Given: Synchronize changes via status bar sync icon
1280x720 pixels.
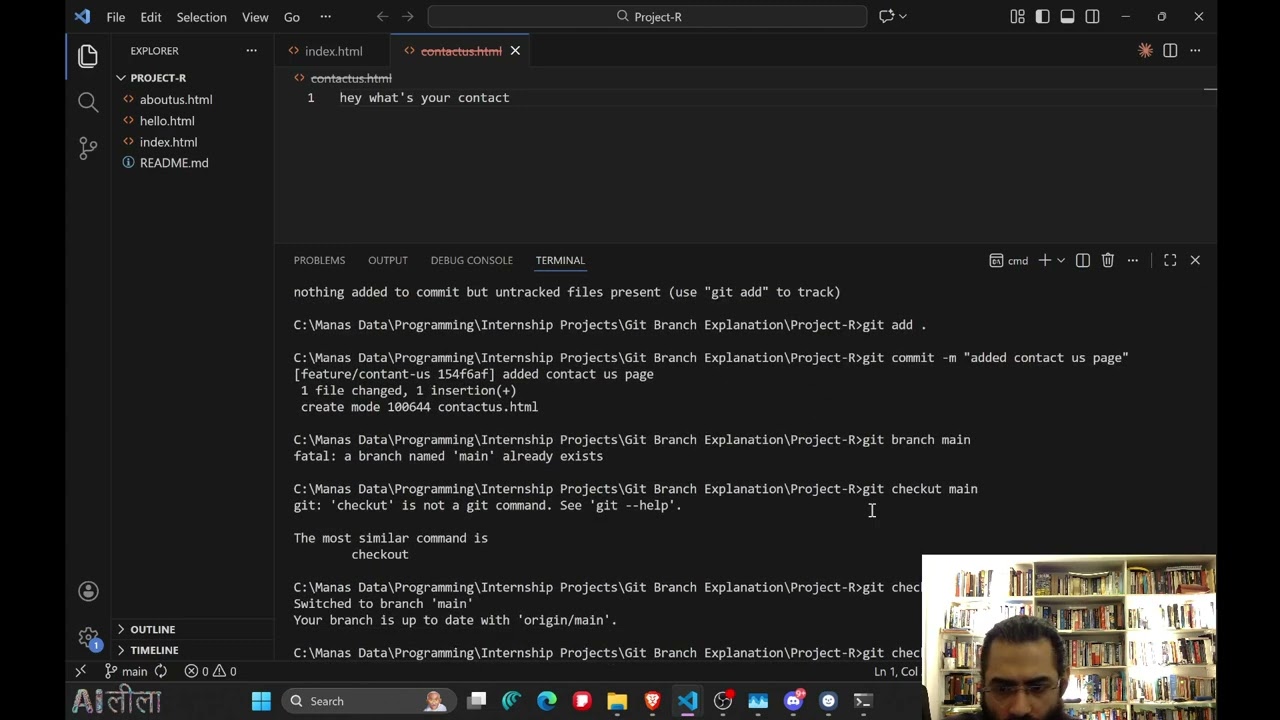Looking at the screenshot, I should click(x=160, y=672).
